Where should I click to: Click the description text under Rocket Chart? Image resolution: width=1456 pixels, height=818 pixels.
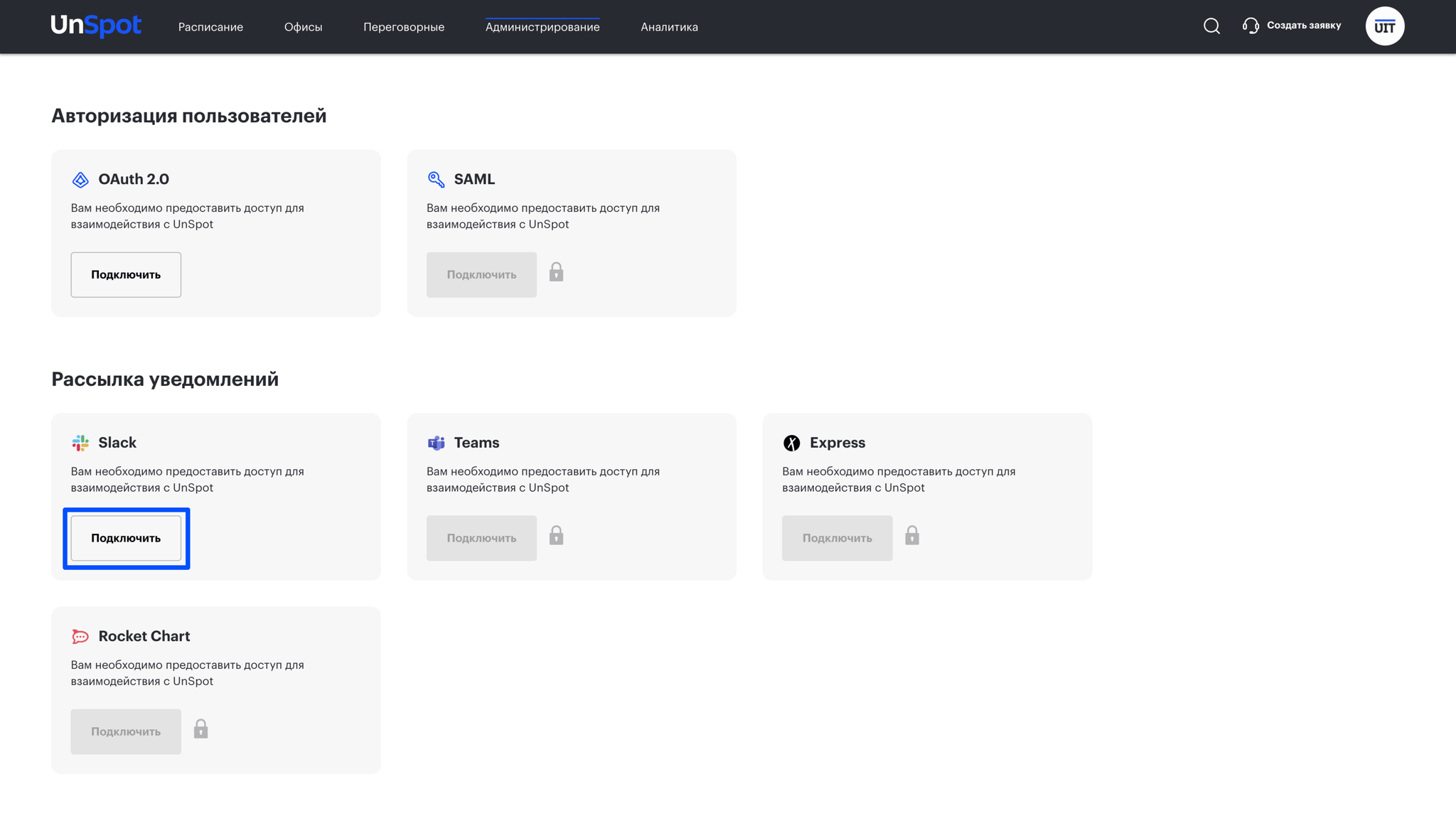click(188, 673)
